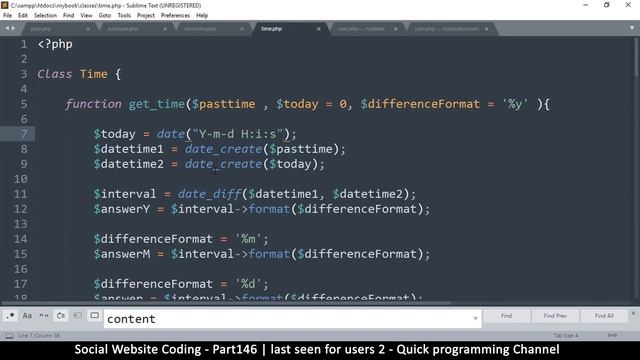
Task: Open the tab list dropdown arrow
Action: [632, 28]
